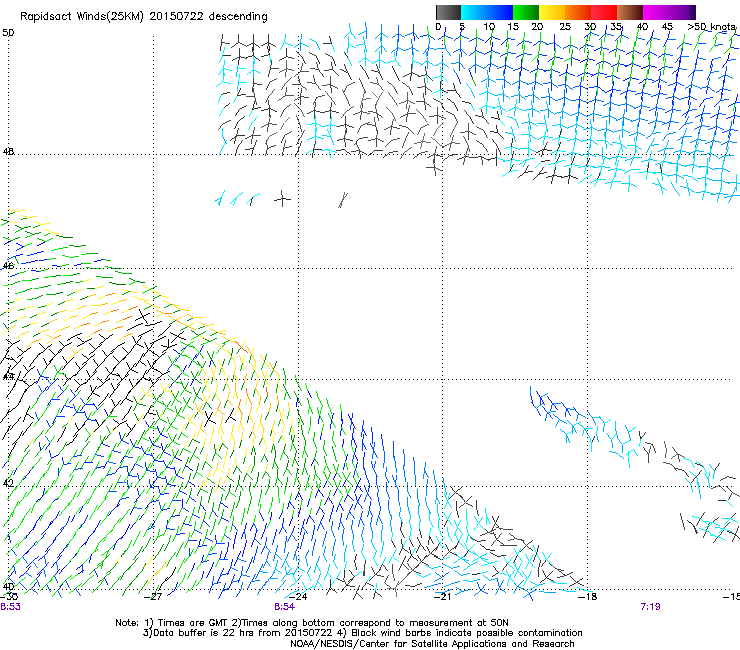Click the latitude label '46' on left axis

coord(8,266)
